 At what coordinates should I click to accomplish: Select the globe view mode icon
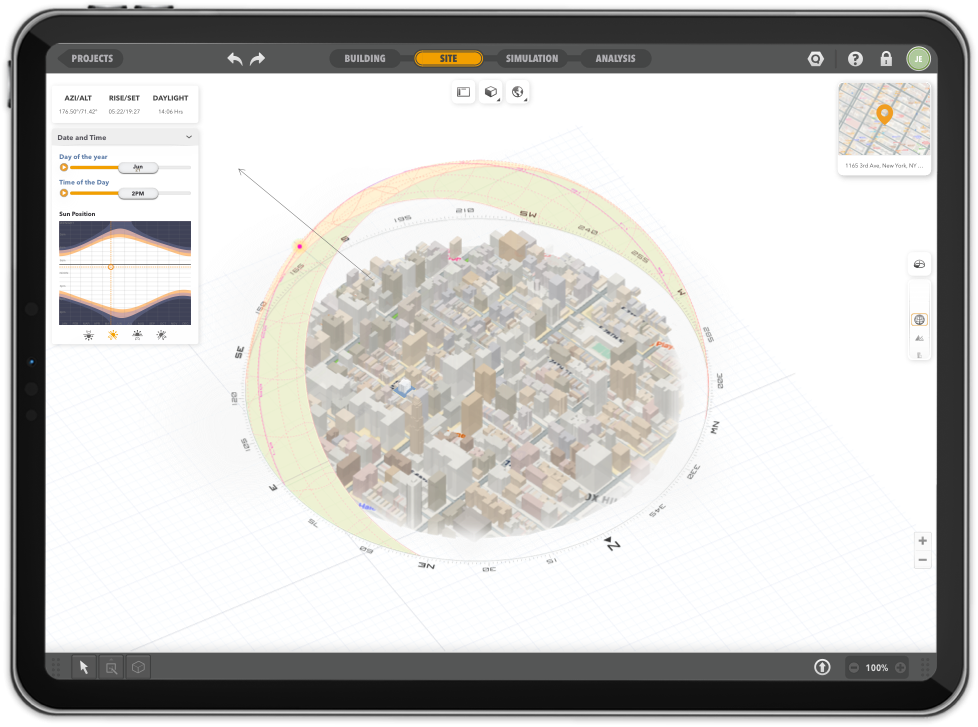[x=518, y=92]
